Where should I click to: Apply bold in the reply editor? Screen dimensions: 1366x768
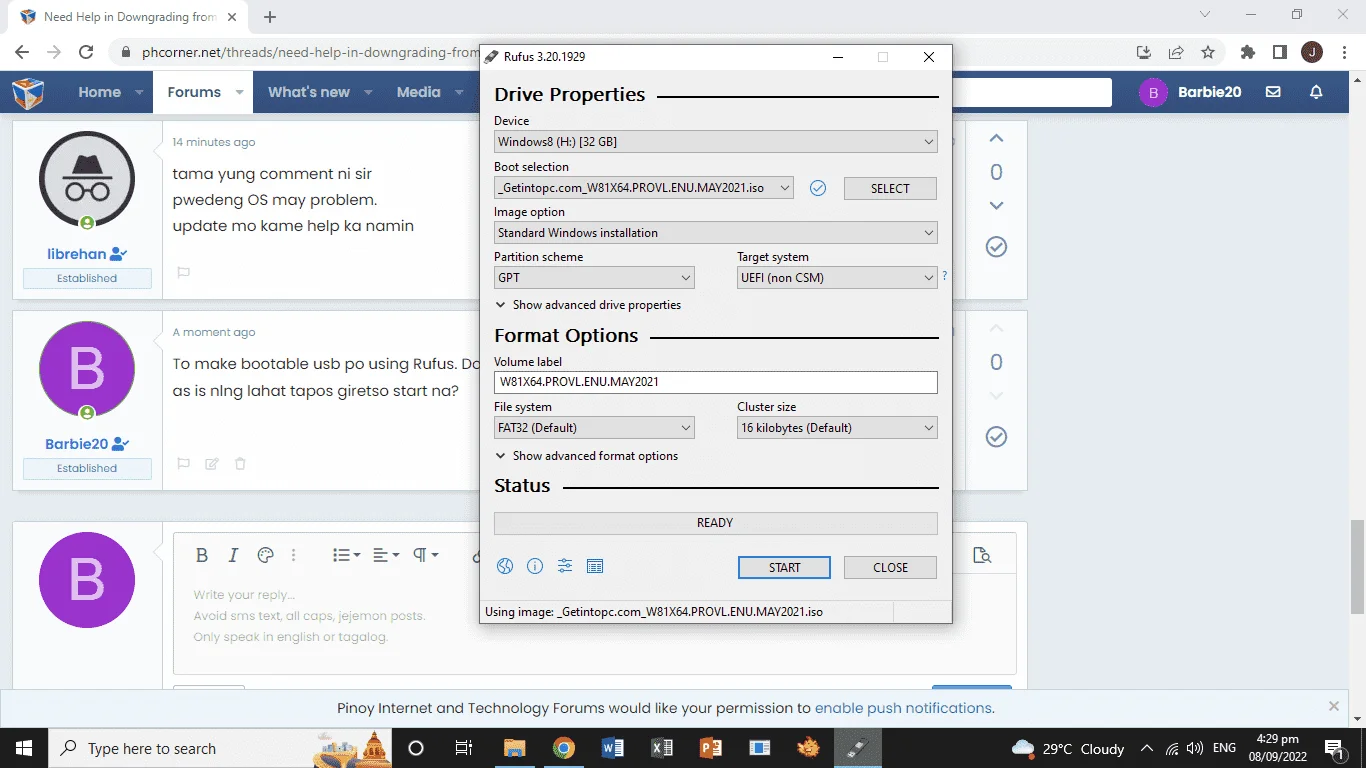[x=201, y=555]
